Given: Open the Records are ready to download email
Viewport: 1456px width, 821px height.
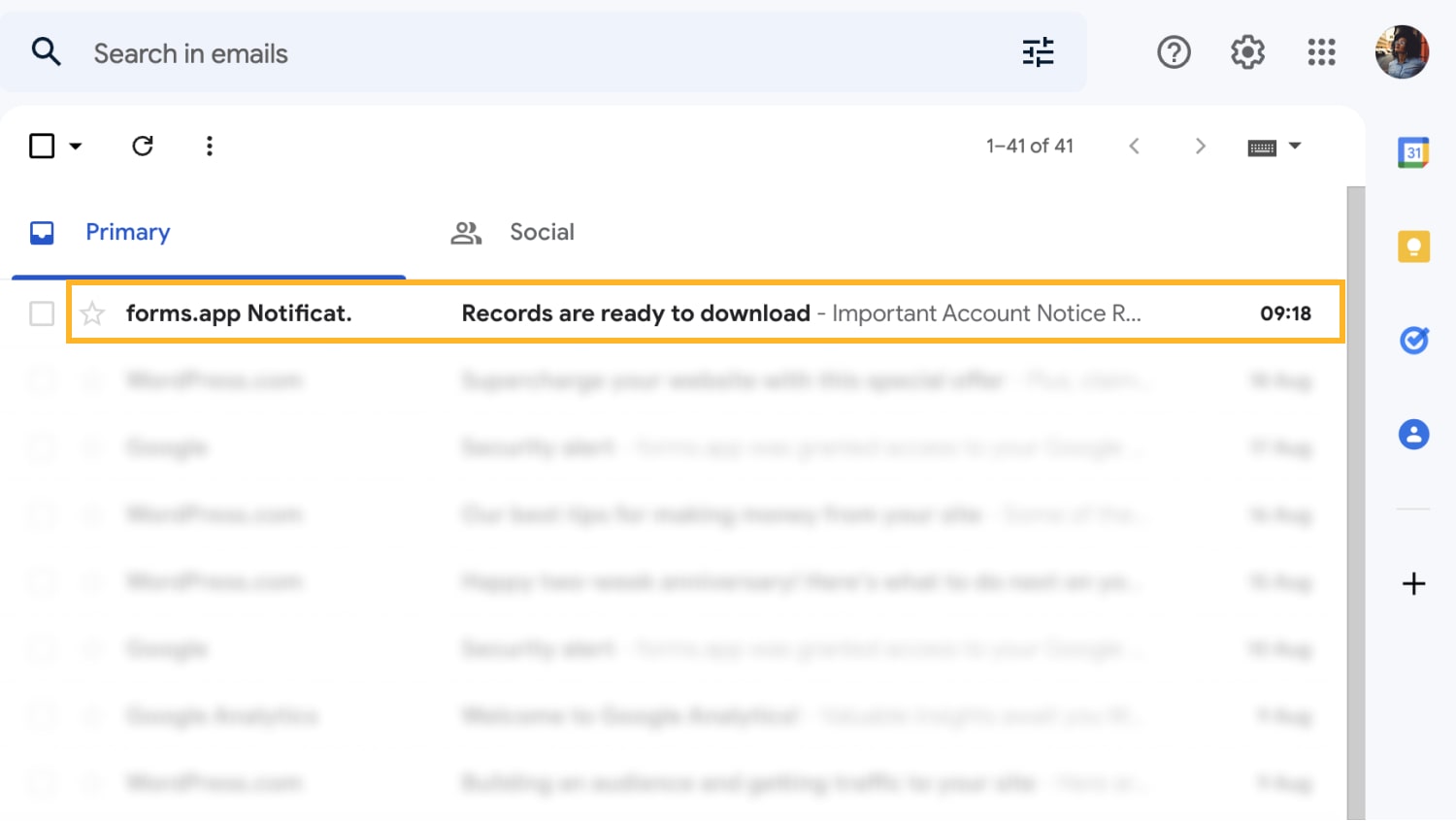Looking at the screenshot, I should 636,312.
